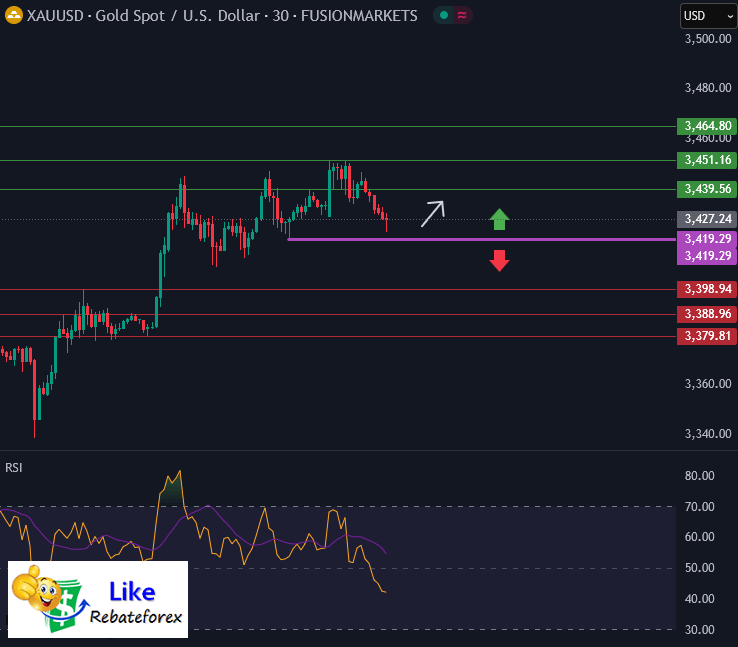The height and width of the screenshot is (647, 738).
Task: Click the XAUUSD Gold Spot symbol title
Action: click(x=143, y=16)
